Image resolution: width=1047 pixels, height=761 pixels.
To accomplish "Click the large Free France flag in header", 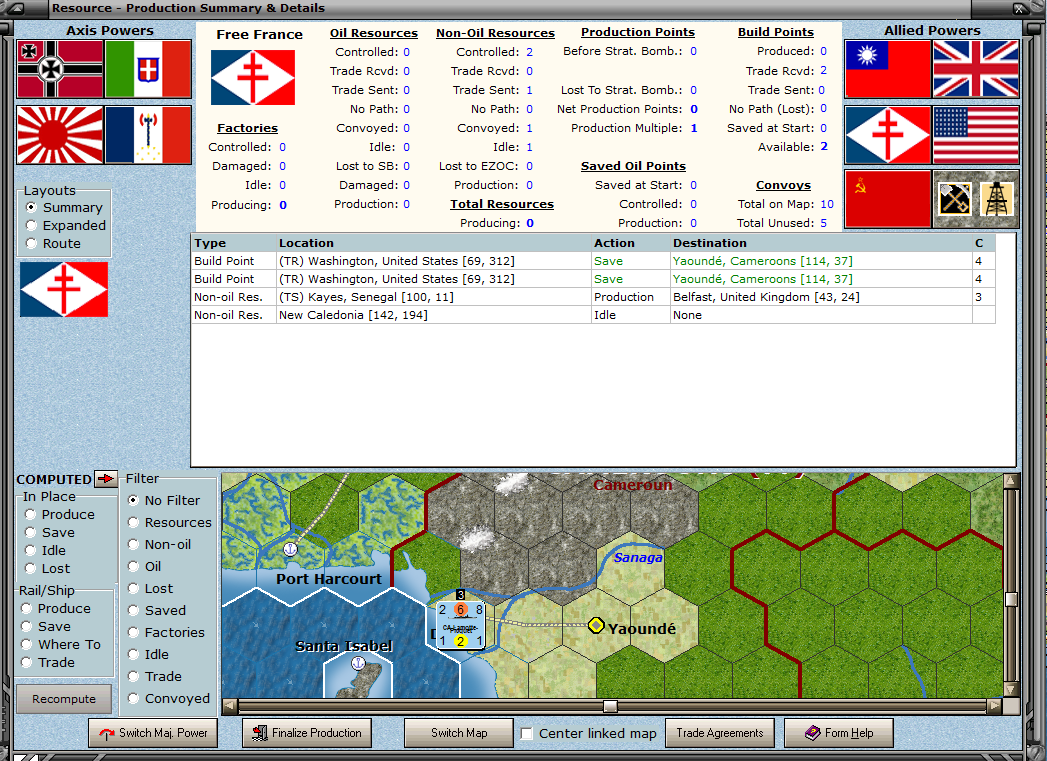I will click(252, 77).
